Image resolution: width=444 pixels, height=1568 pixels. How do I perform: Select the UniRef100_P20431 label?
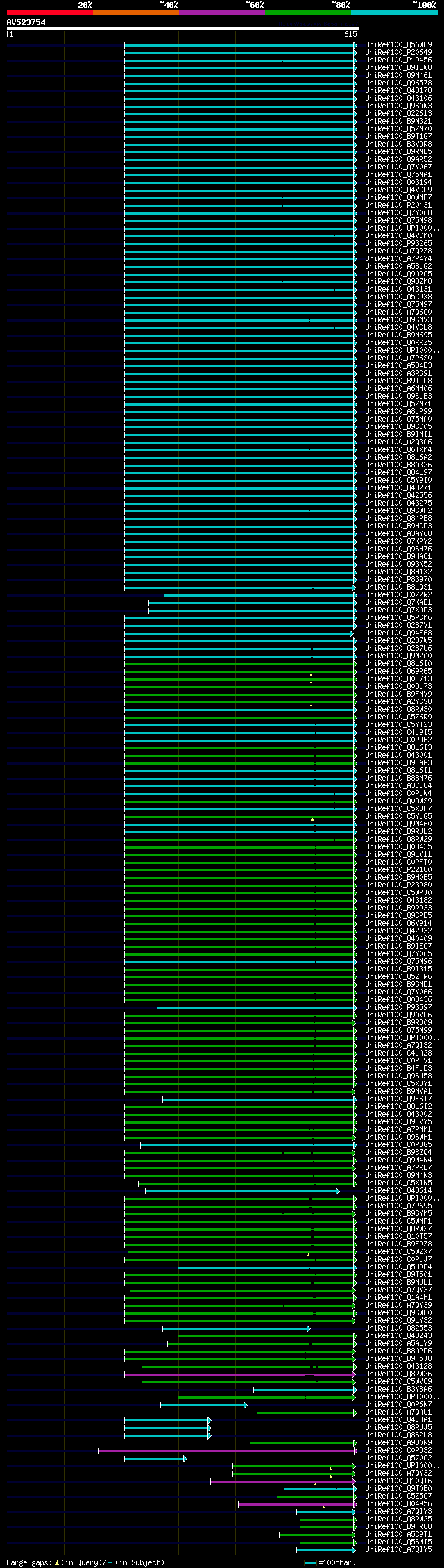398,205
